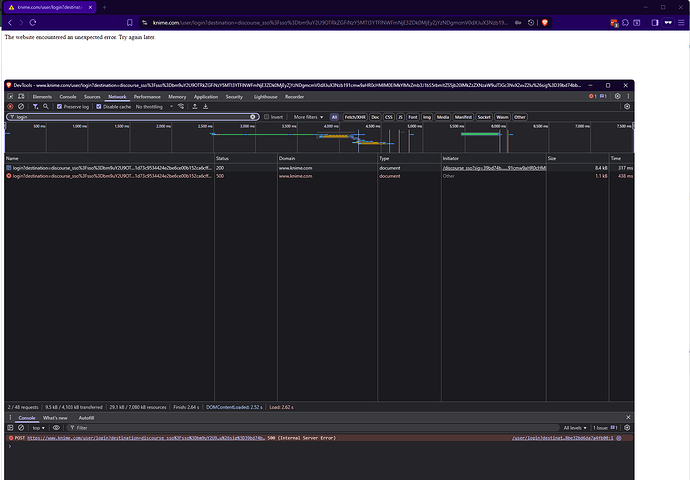Filter requests by Media type
The width and height of the screenshot is (690, 480).
(443, 117)
